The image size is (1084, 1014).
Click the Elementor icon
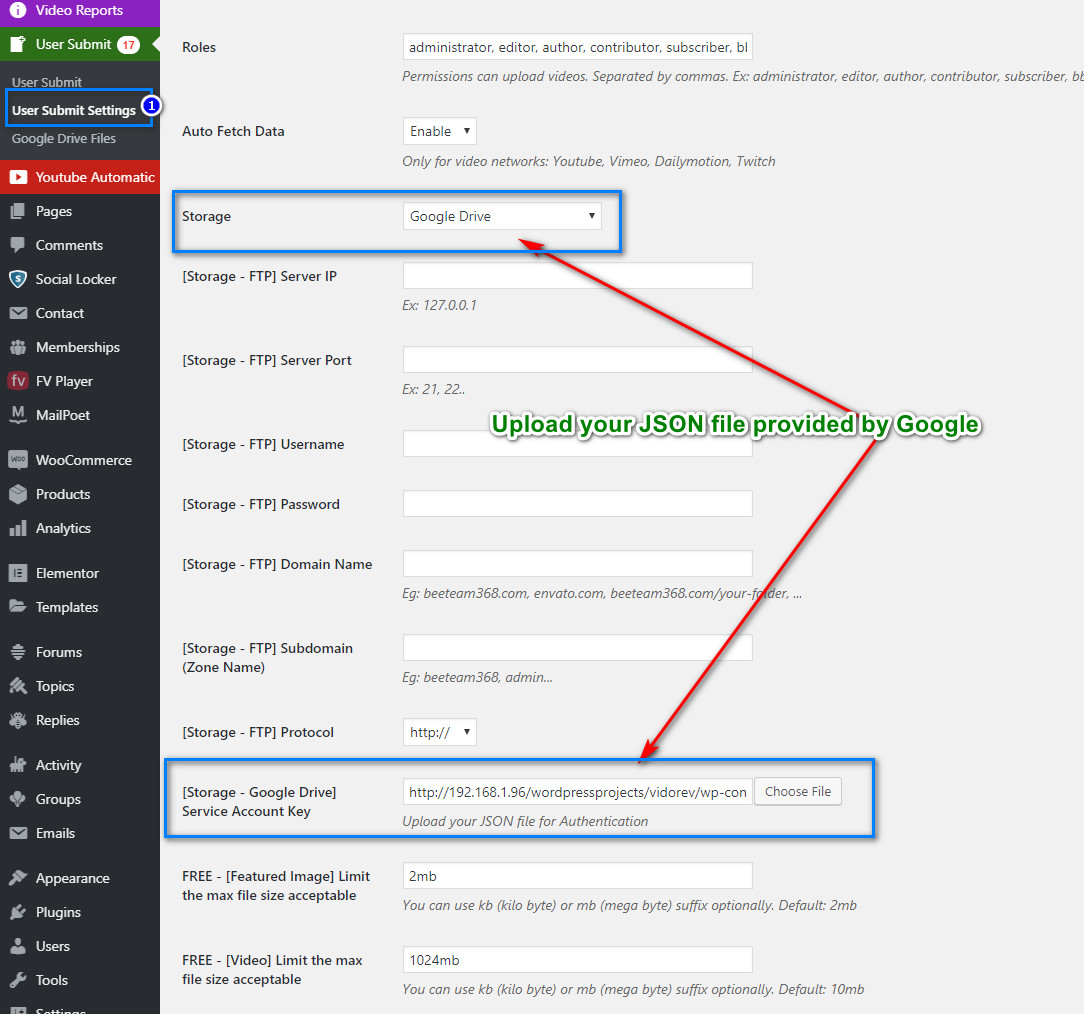coord(17,573)
